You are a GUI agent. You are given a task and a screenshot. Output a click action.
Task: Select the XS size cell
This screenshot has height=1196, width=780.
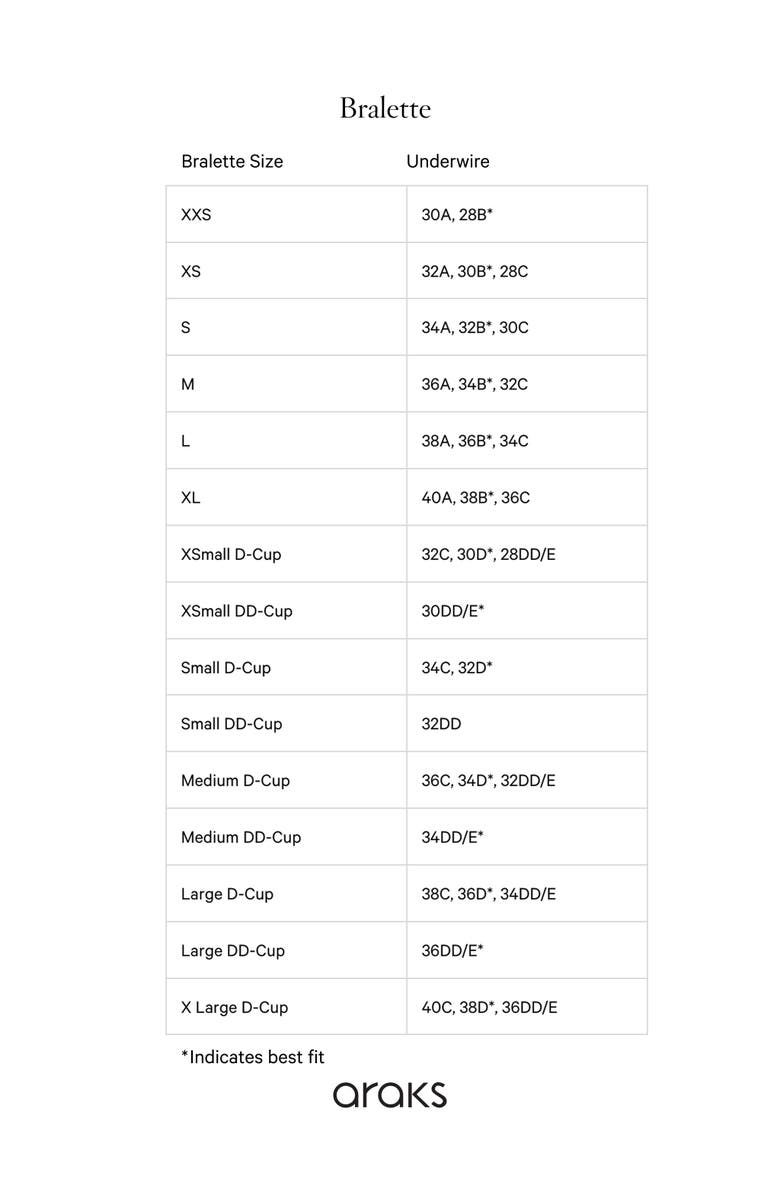191,271
